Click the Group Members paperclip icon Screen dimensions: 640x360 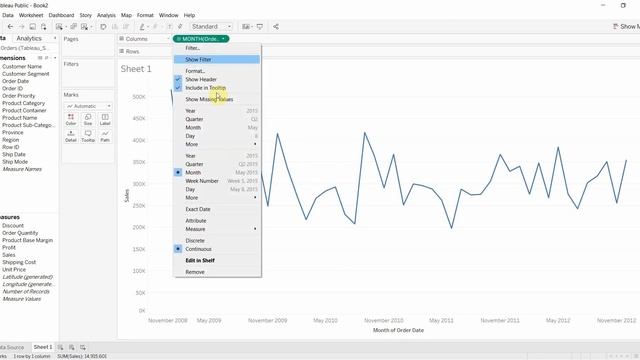(x=156, y=27)
